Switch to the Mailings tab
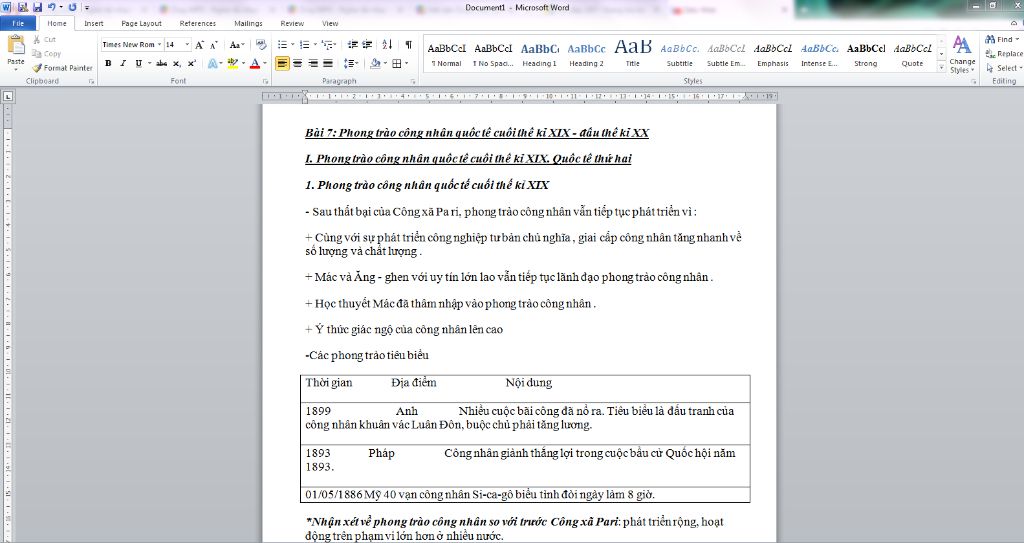 tap(248, 24)
